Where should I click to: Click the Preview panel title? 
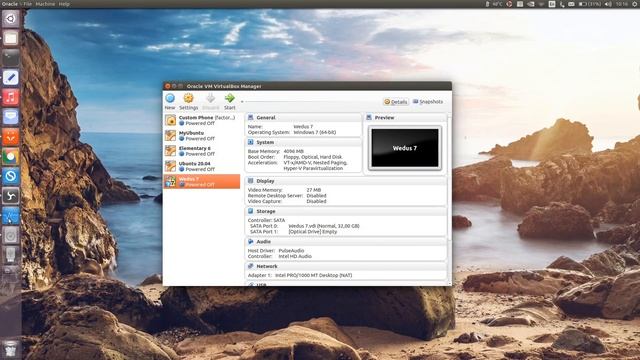pyautogui.click(x=384, y=118)
